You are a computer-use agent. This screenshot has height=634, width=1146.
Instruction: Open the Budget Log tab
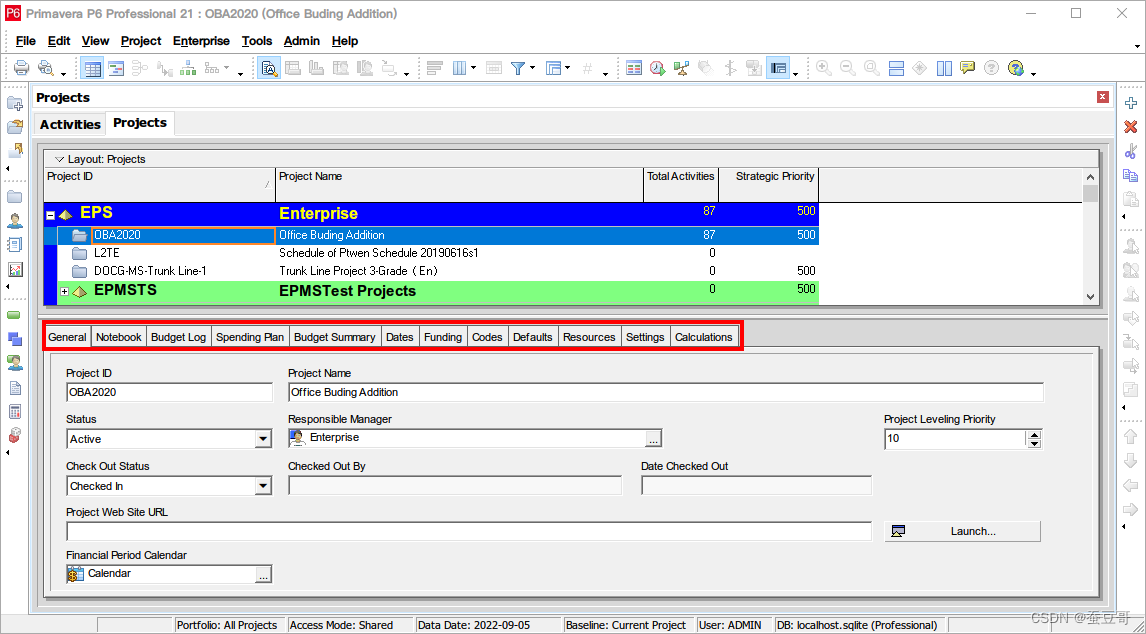click(x=178, y=337)
